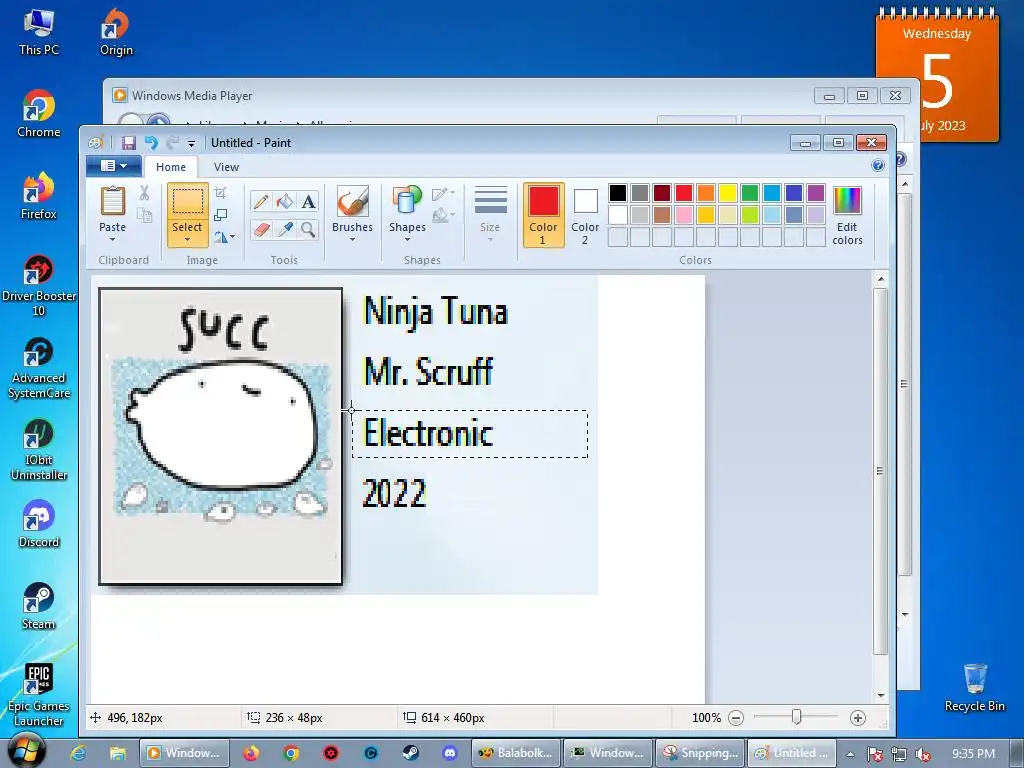Open the Paint file menu button
1024x768 pixels.
click(x=114, y=166)
